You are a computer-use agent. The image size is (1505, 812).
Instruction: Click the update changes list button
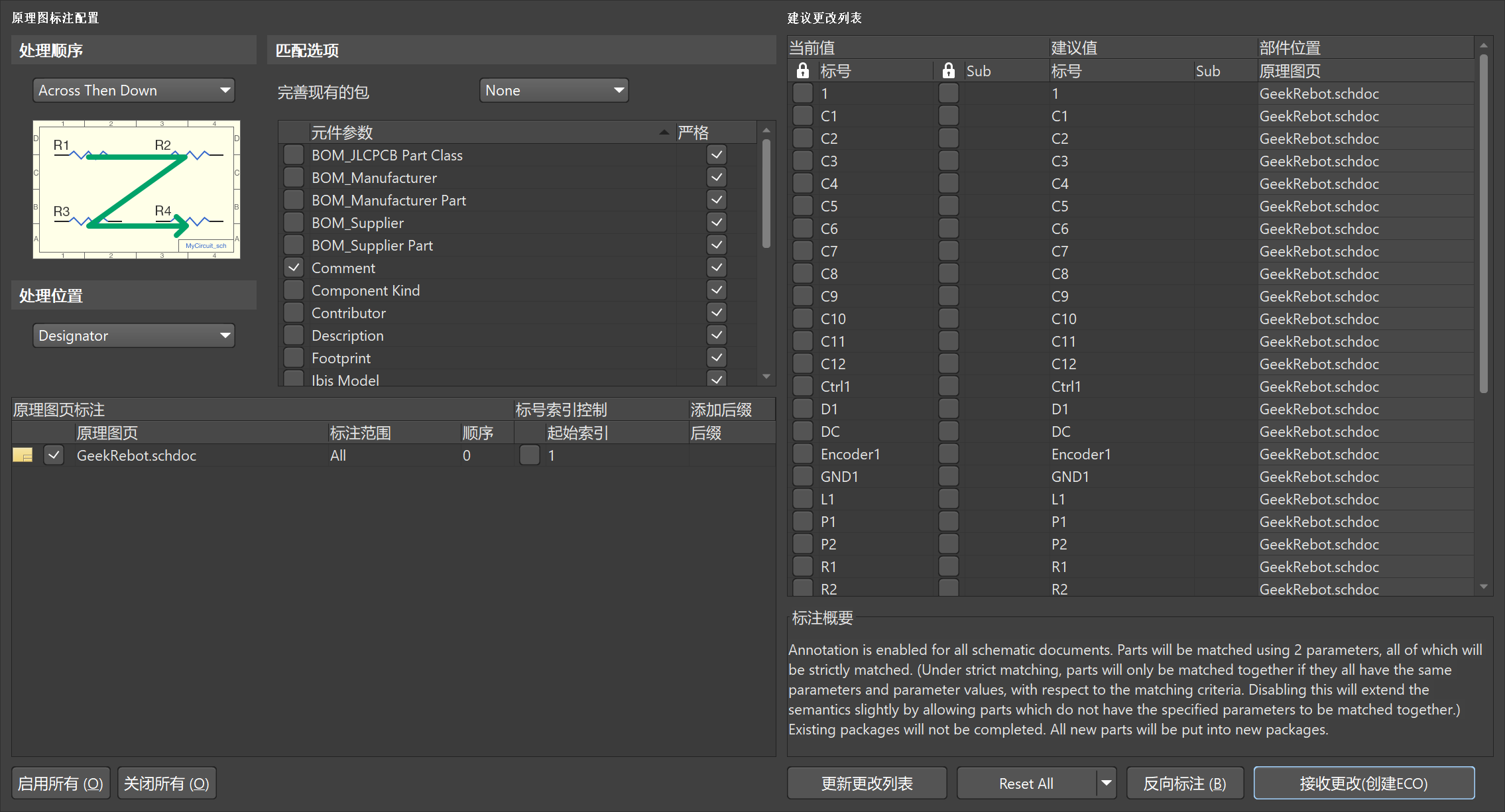coord(867,783)
